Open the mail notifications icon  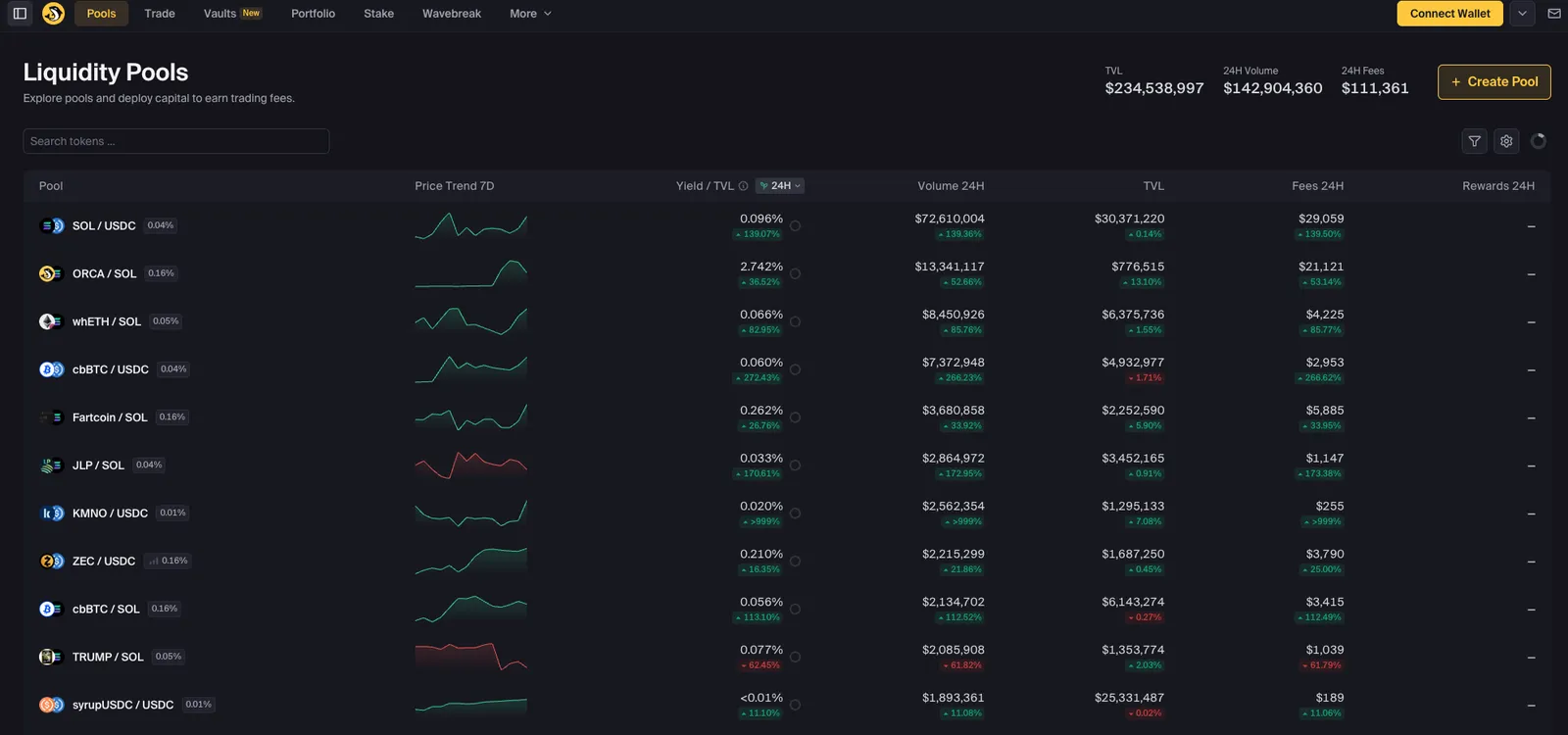pos(1554,14)
